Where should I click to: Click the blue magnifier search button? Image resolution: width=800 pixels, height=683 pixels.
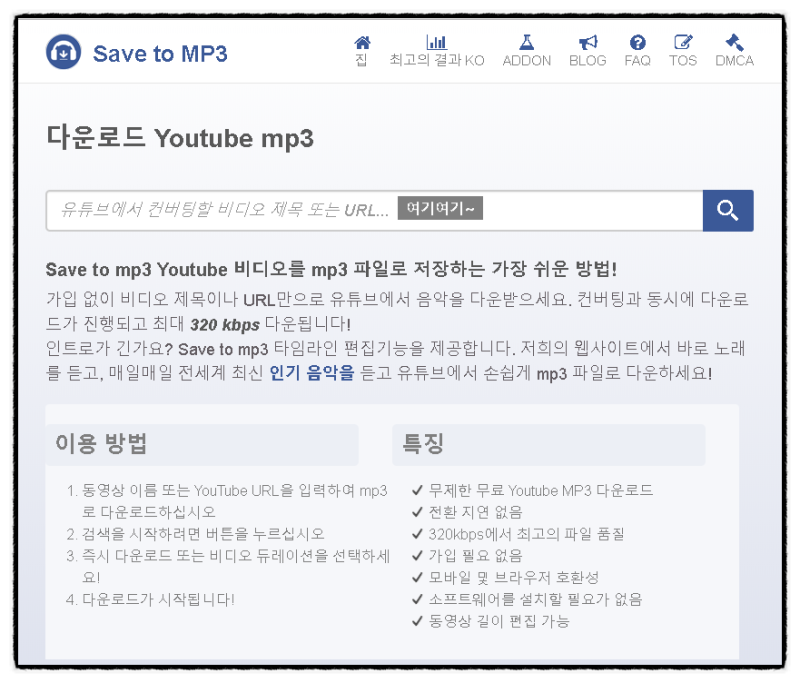pyautogui.click(x=728, y=210)
